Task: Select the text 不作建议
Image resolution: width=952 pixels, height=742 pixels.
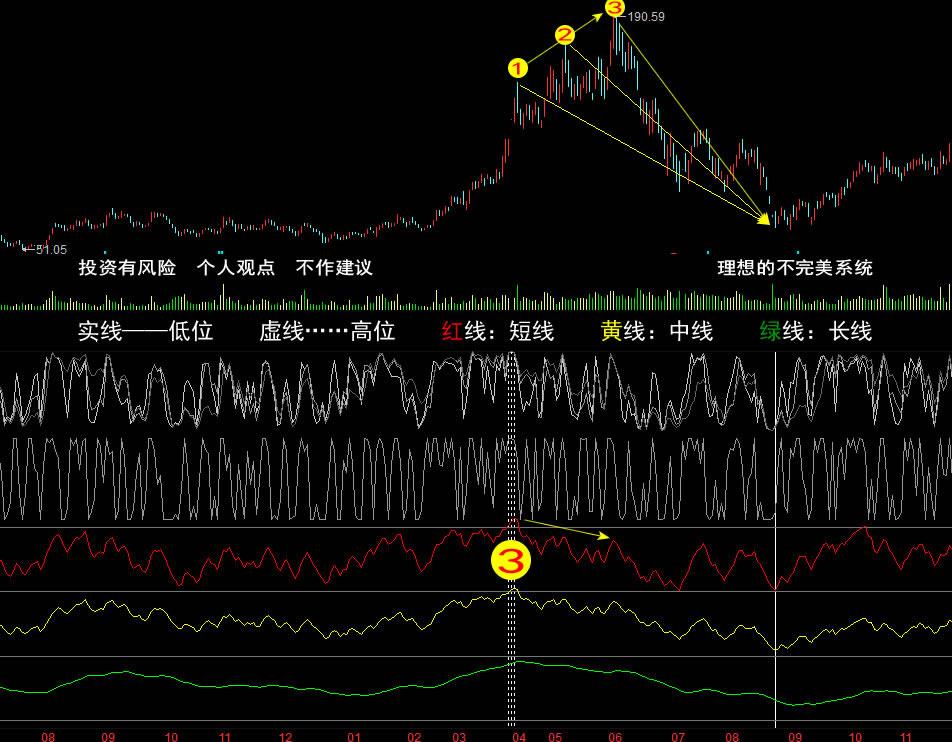Action: [x=334, y=267]
